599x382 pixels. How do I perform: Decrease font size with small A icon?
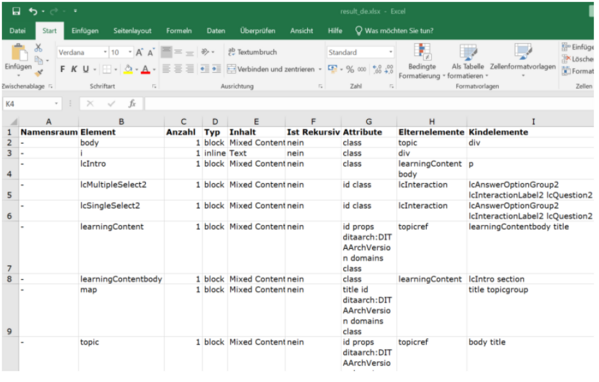[151, 52]
